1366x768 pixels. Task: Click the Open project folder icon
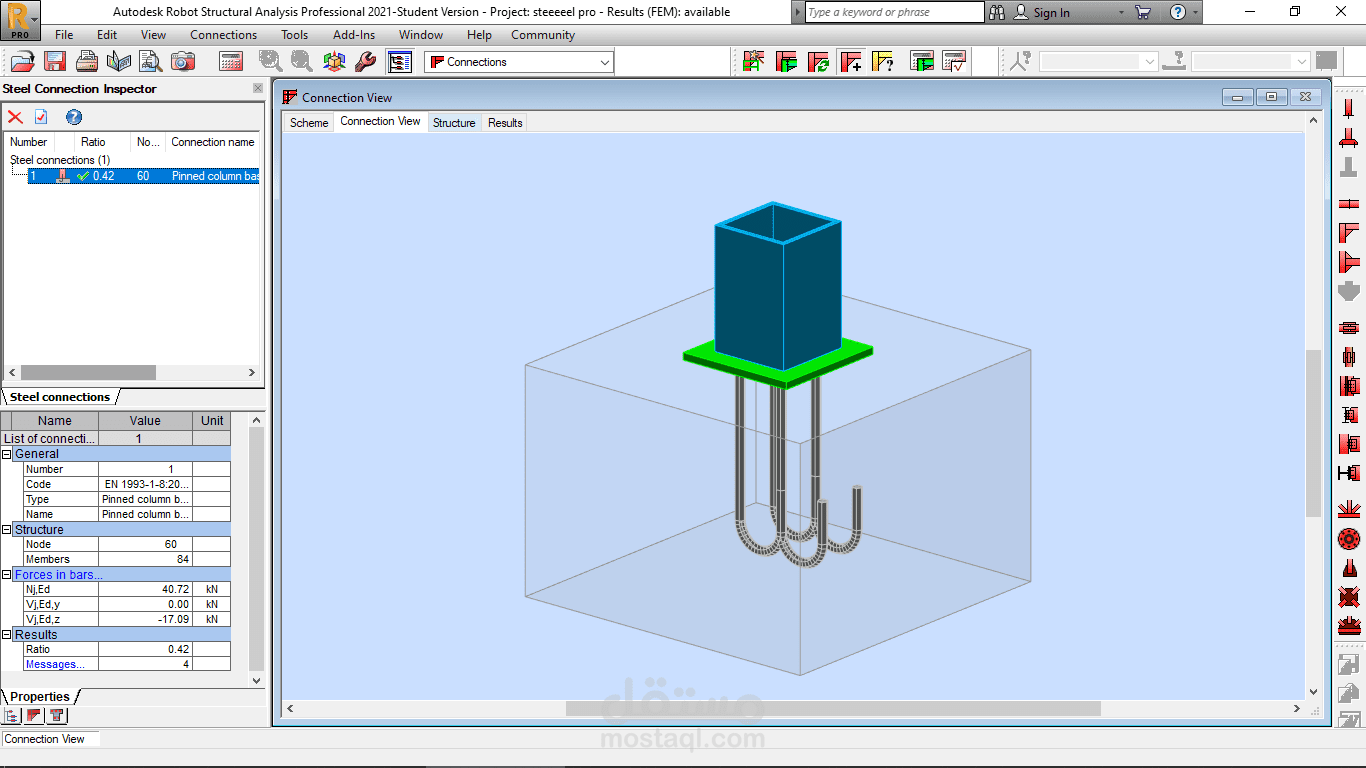point(22,61)
